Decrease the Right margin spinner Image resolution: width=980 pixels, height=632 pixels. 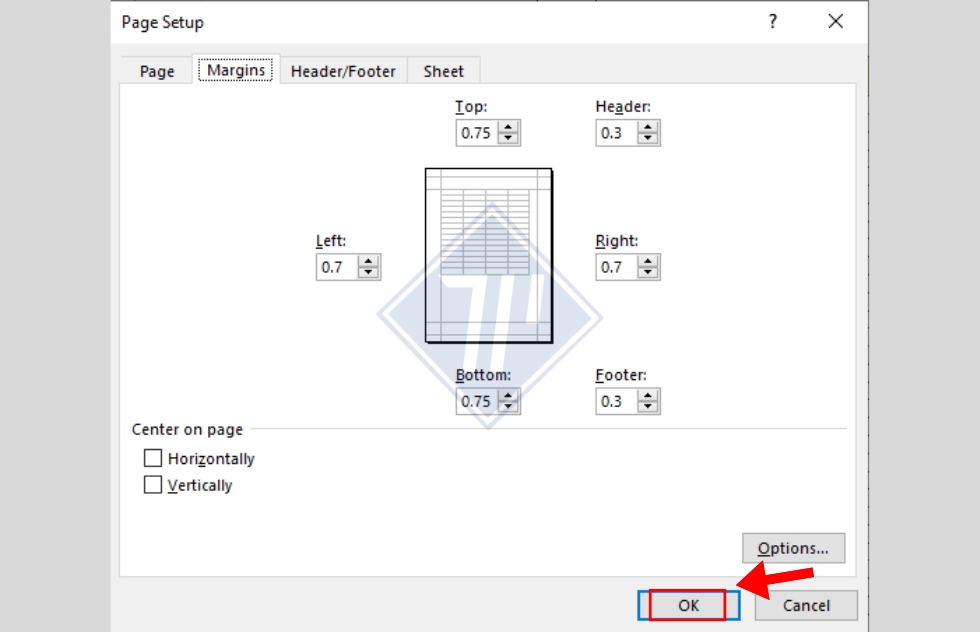click(645, 271)
